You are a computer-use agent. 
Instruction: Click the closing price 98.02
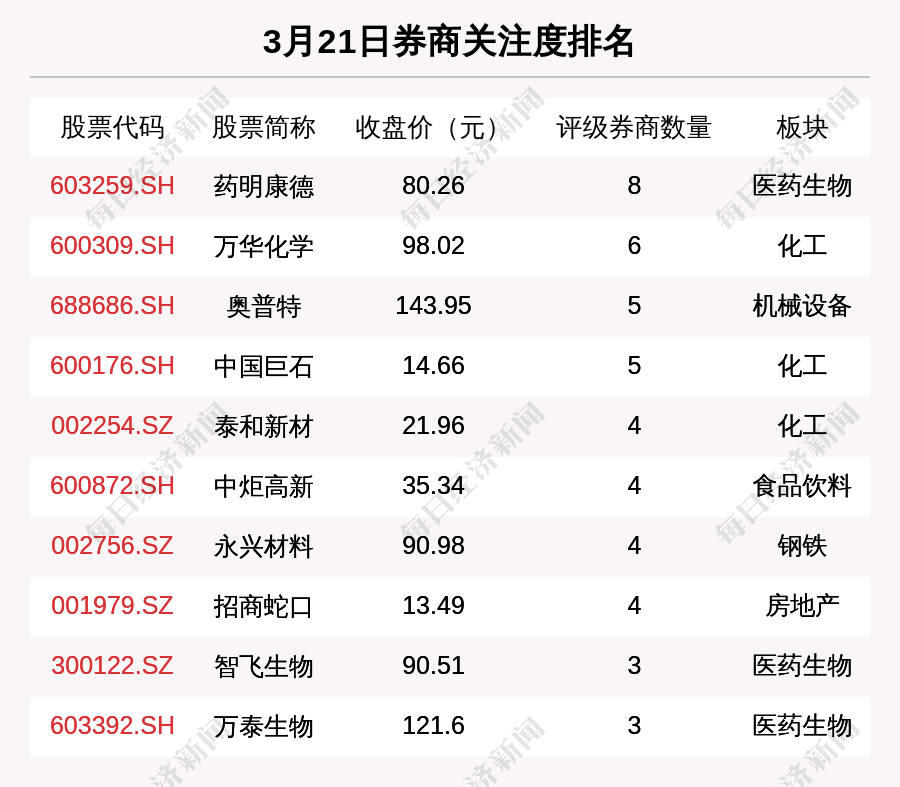pos(433,246)
